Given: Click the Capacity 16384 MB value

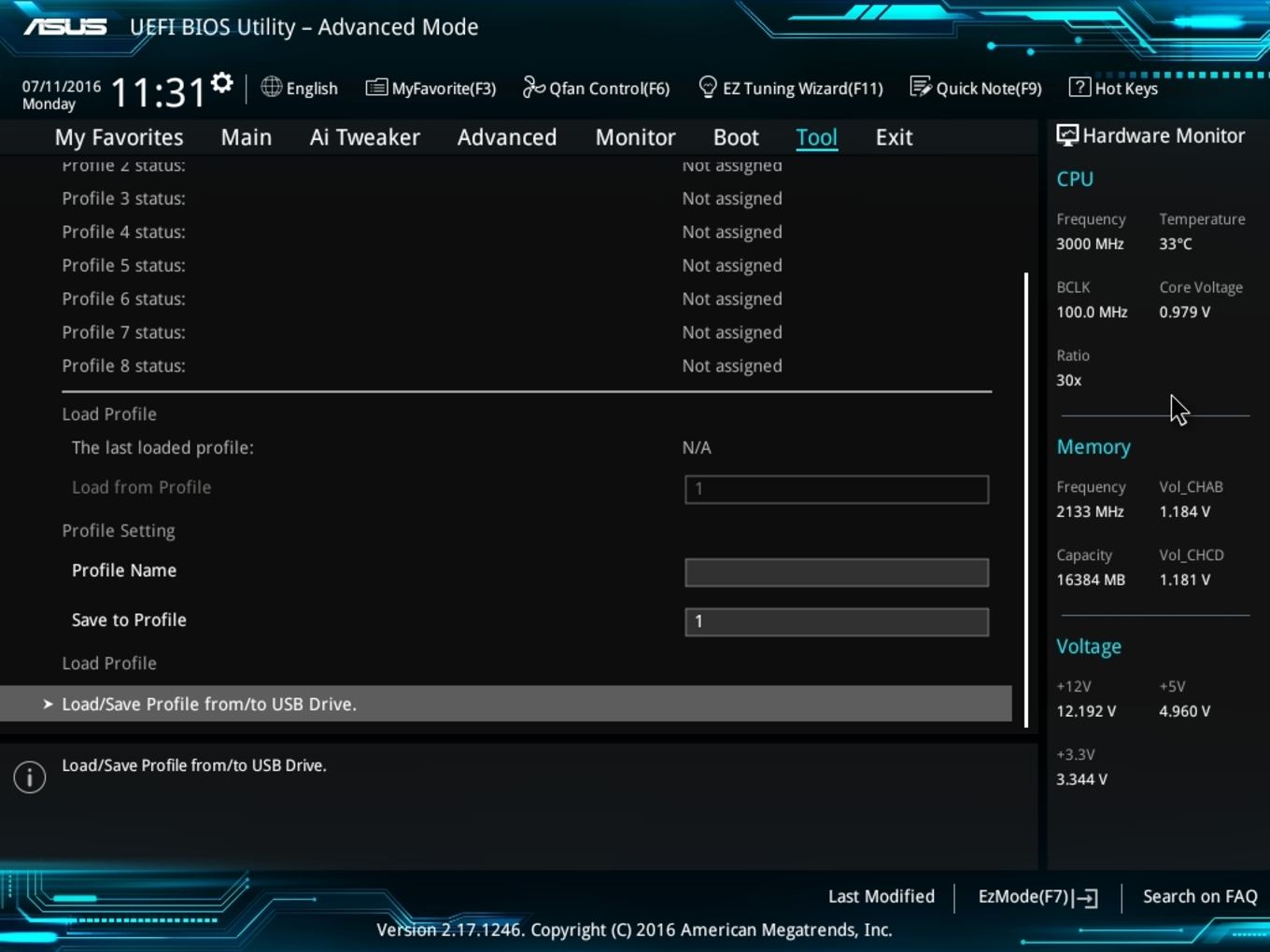Looking at the screenshot, I should (1091, 580).
